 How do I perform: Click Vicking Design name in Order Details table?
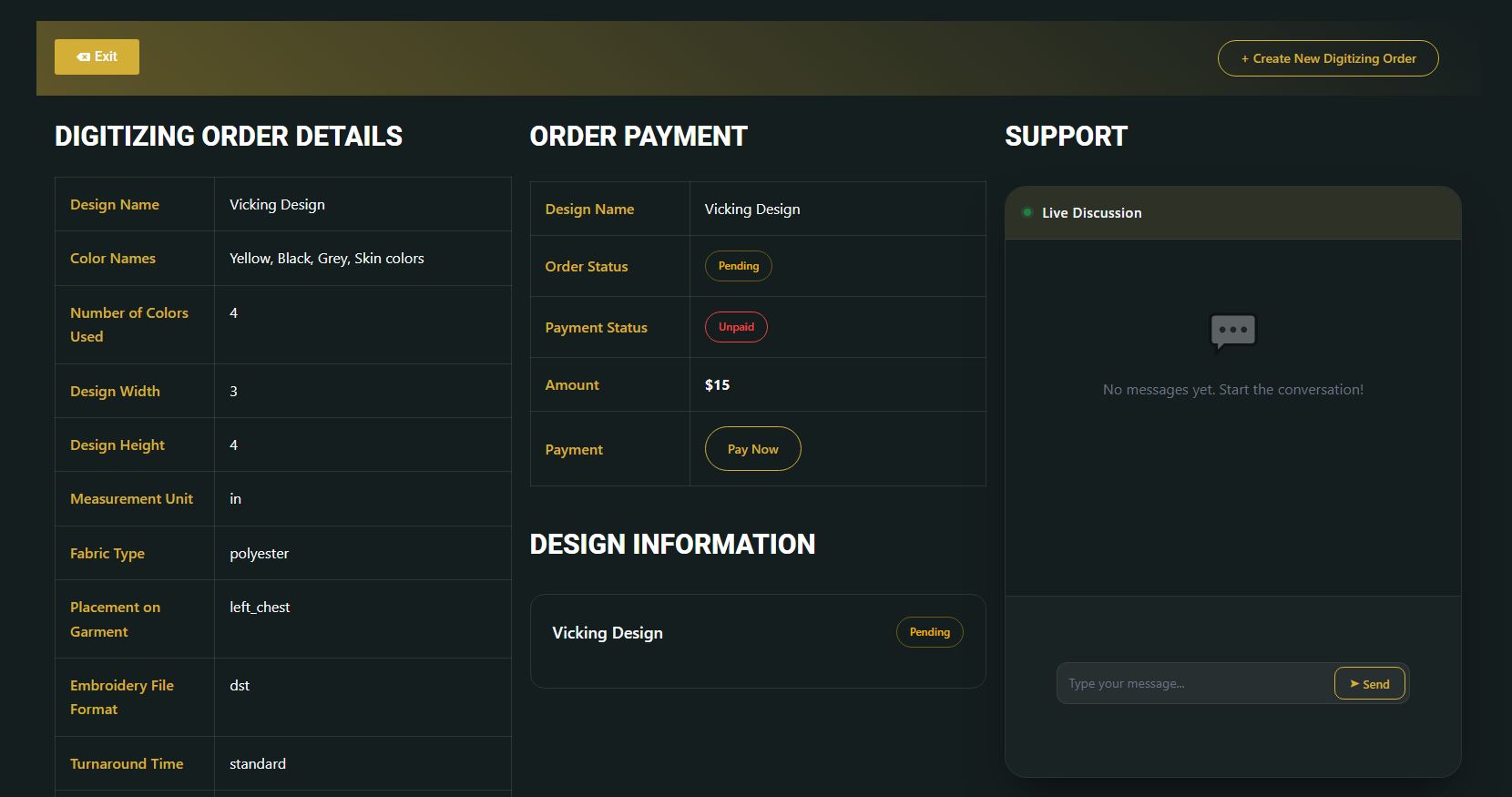(277, 205)
